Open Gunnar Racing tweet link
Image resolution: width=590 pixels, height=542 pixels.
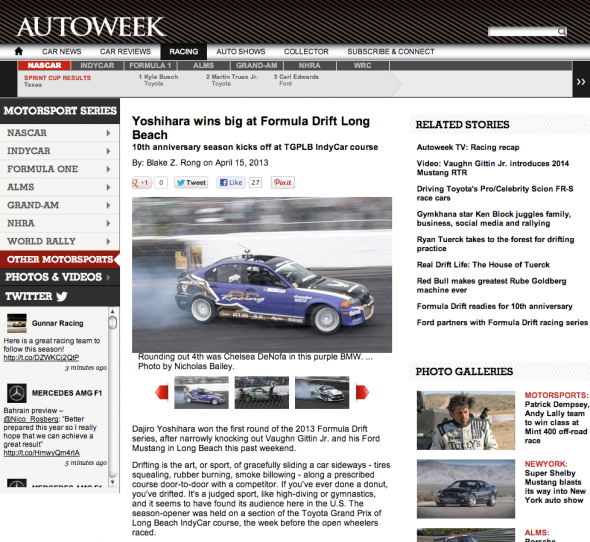coord(41,358)
